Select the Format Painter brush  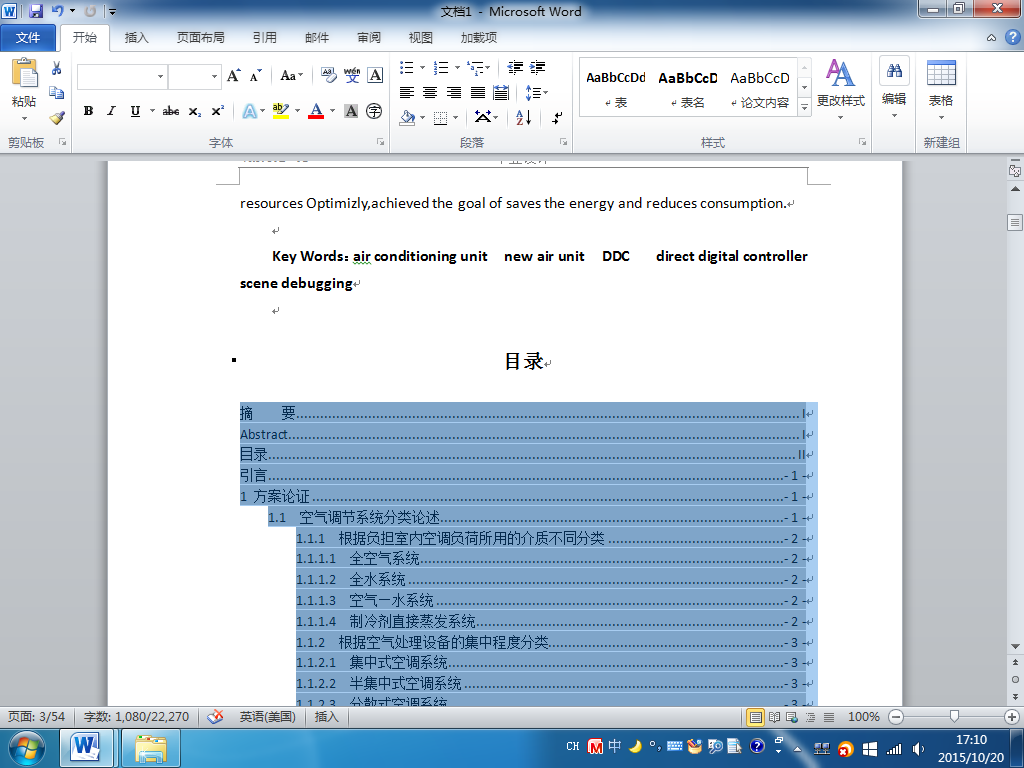pos(57,118)
